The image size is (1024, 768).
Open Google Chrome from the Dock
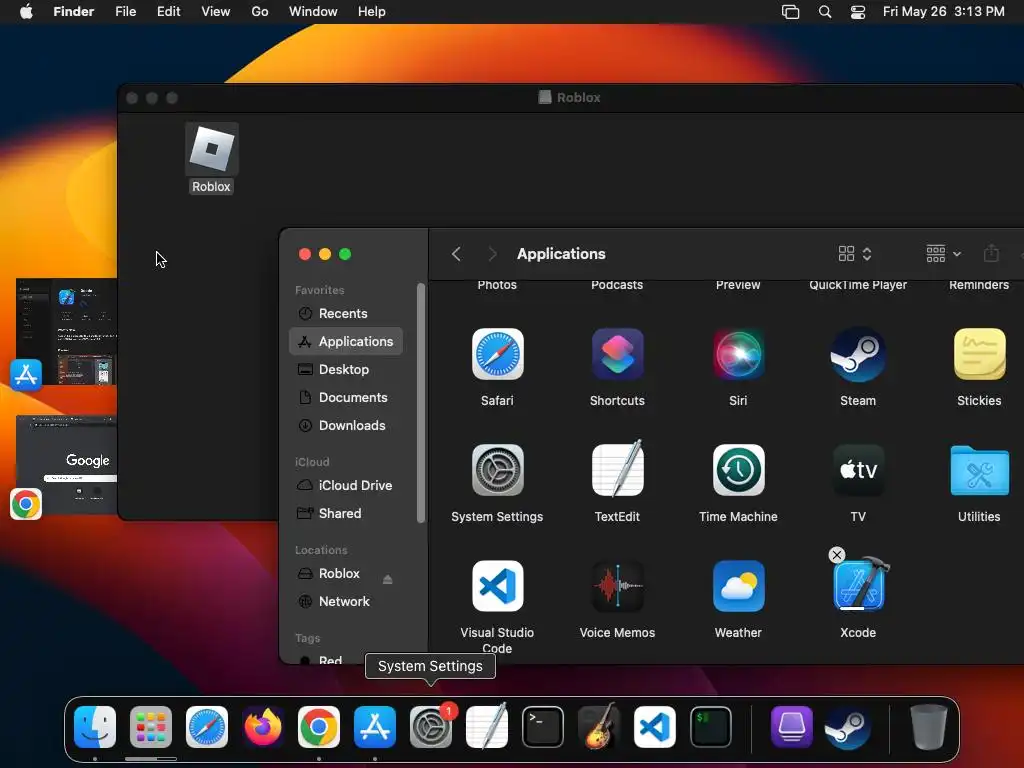pos(319,727)
